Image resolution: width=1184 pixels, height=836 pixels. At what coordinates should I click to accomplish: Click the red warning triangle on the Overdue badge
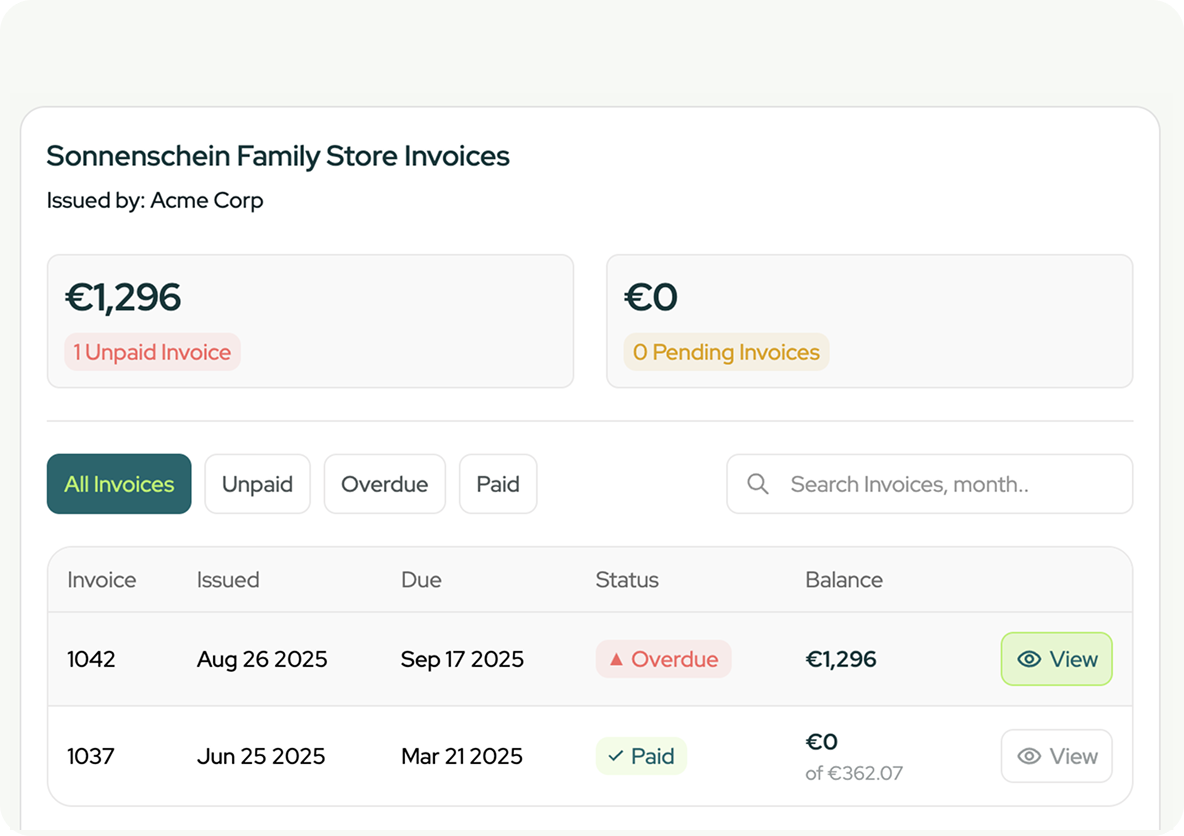click(x=616, y=659)
